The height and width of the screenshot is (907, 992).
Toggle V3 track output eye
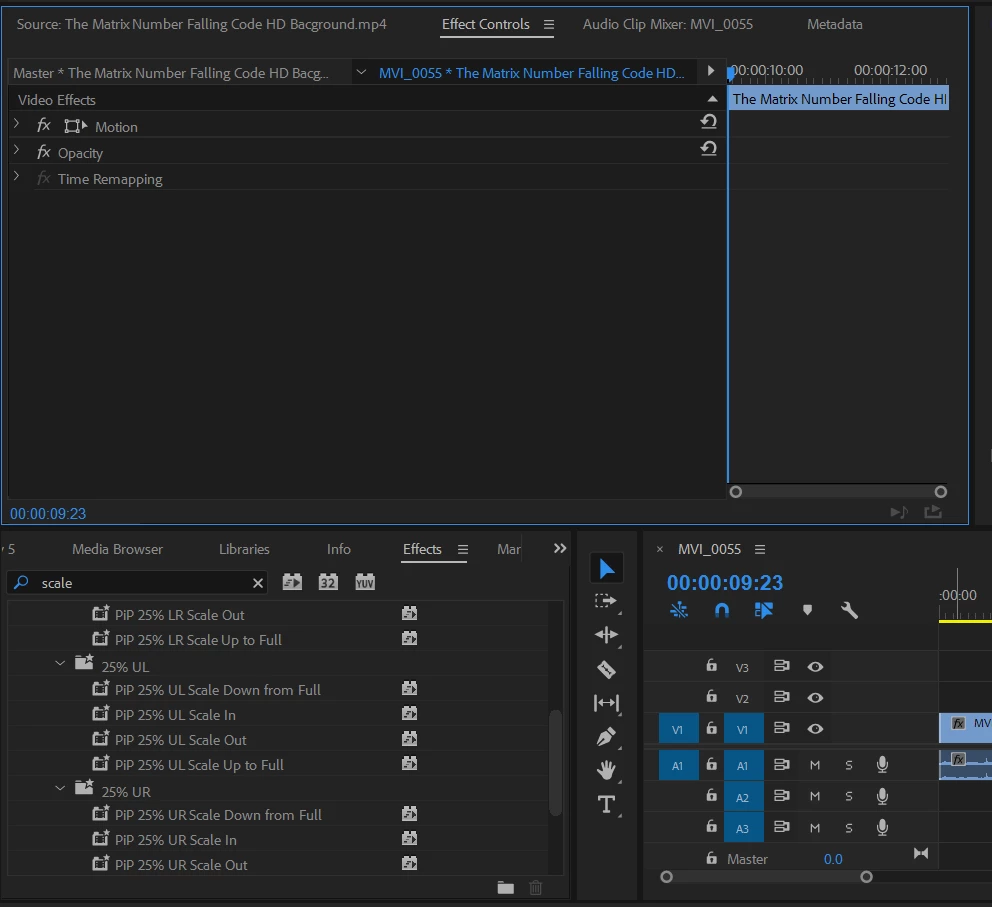pyautogui.click(x=815, y=667)
